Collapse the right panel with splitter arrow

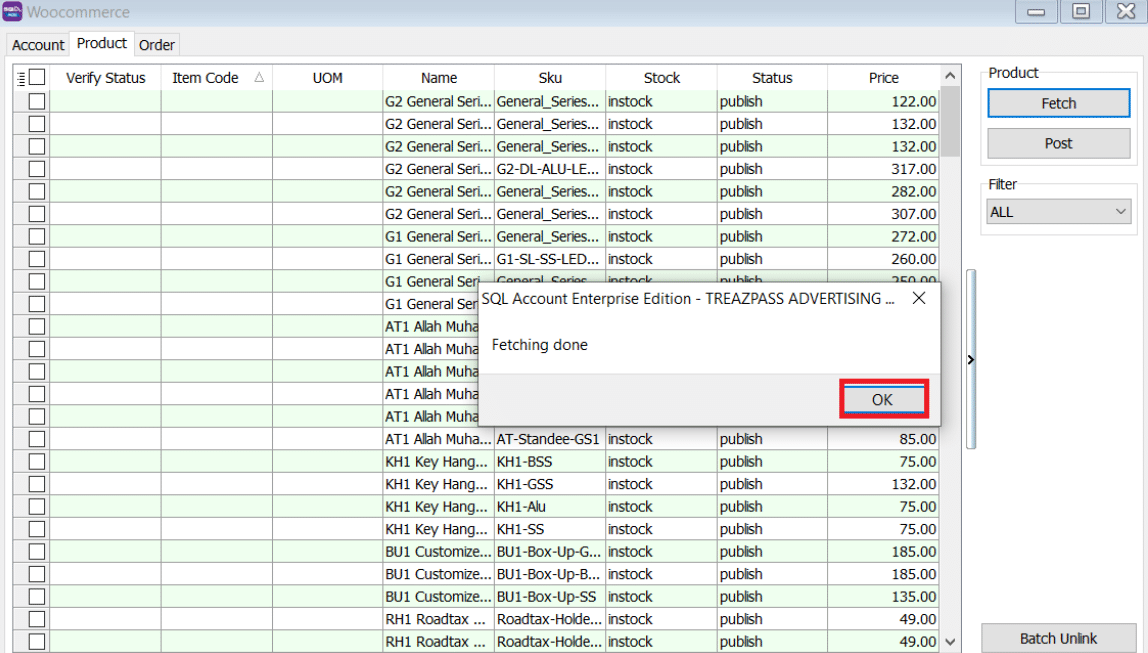[970, 359]
